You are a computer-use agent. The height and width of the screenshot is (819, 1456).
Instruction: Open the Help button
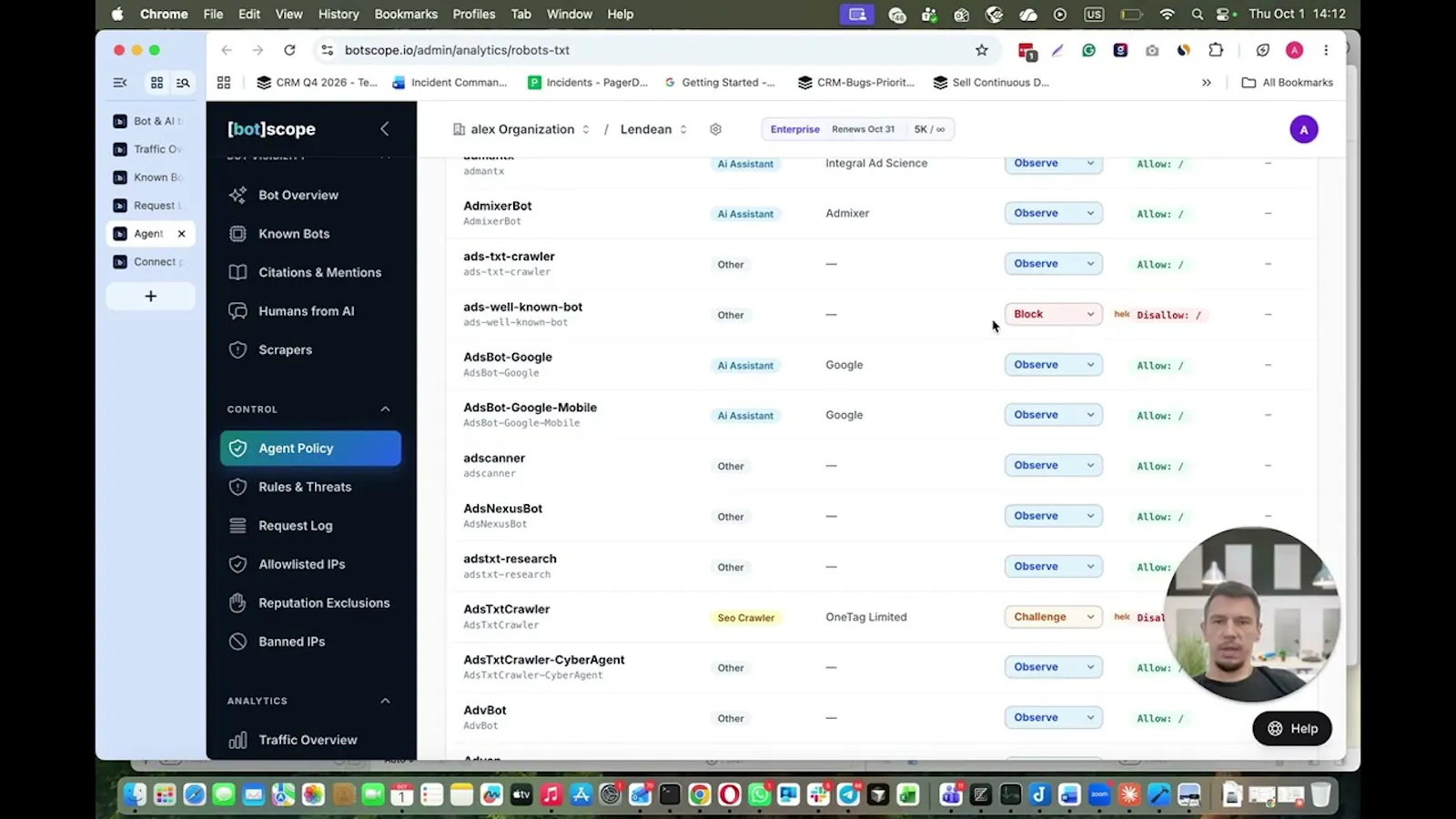tap(1292, 728)
